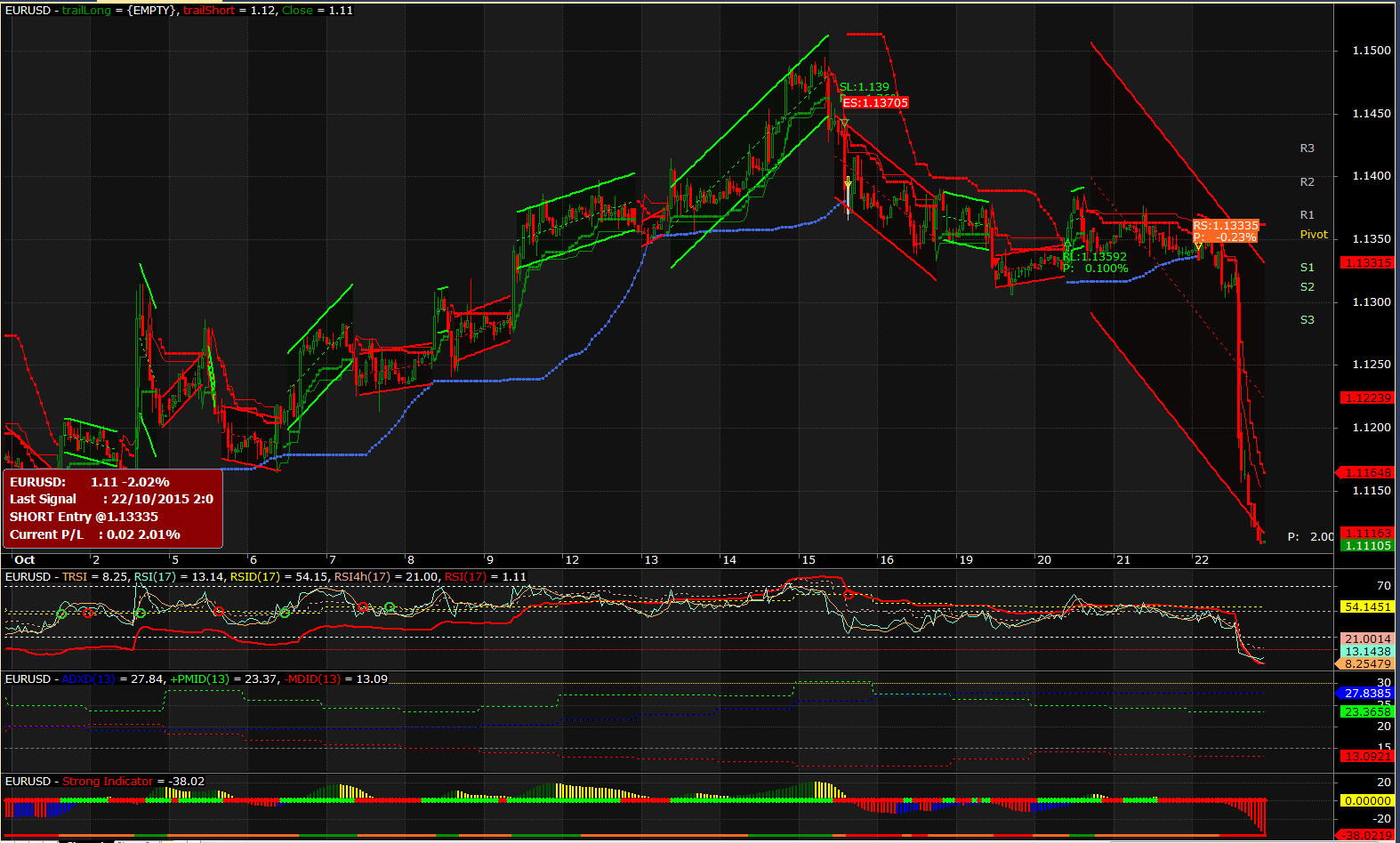1400x843 pixels.
Task: Click the 21.0014 RSI value tag
Action: [x=1367, y=638]
